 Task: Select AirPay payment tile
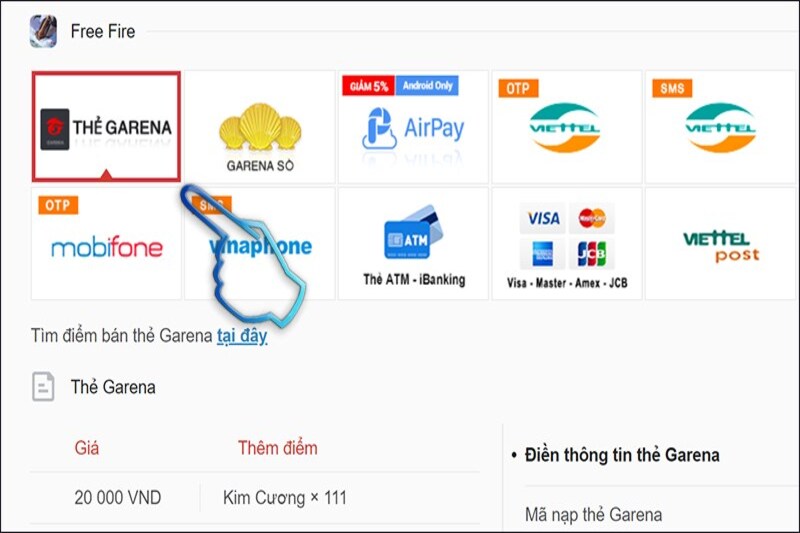point(413,126)
